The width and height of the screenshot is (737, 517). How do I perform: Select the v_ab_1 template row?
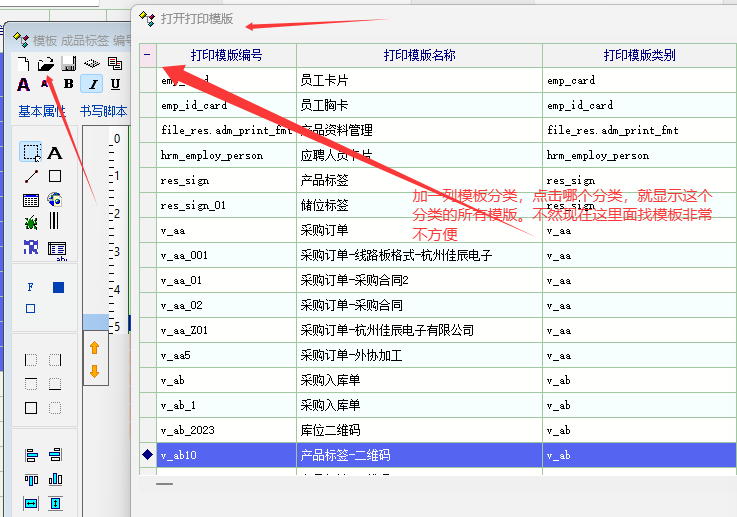point(438,405)
